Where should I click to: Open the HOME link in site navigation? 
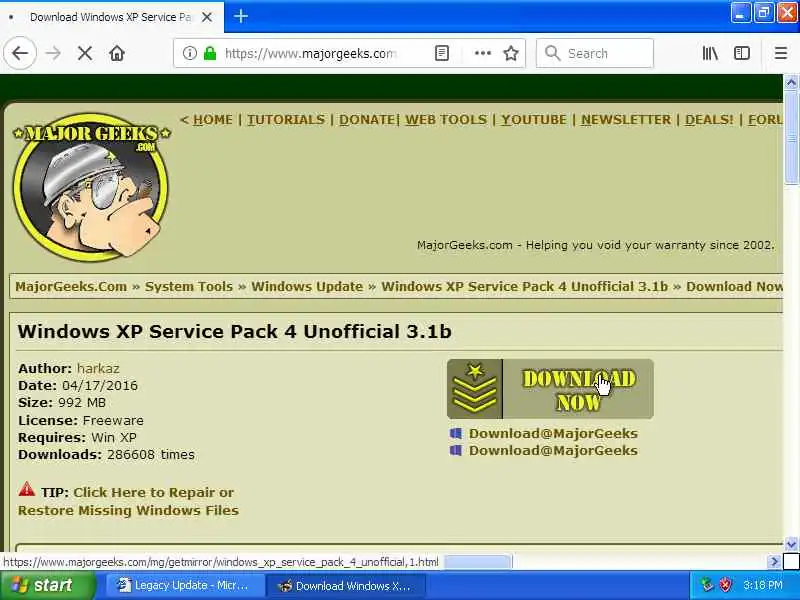pyautogui.click(x=212, y=119)
